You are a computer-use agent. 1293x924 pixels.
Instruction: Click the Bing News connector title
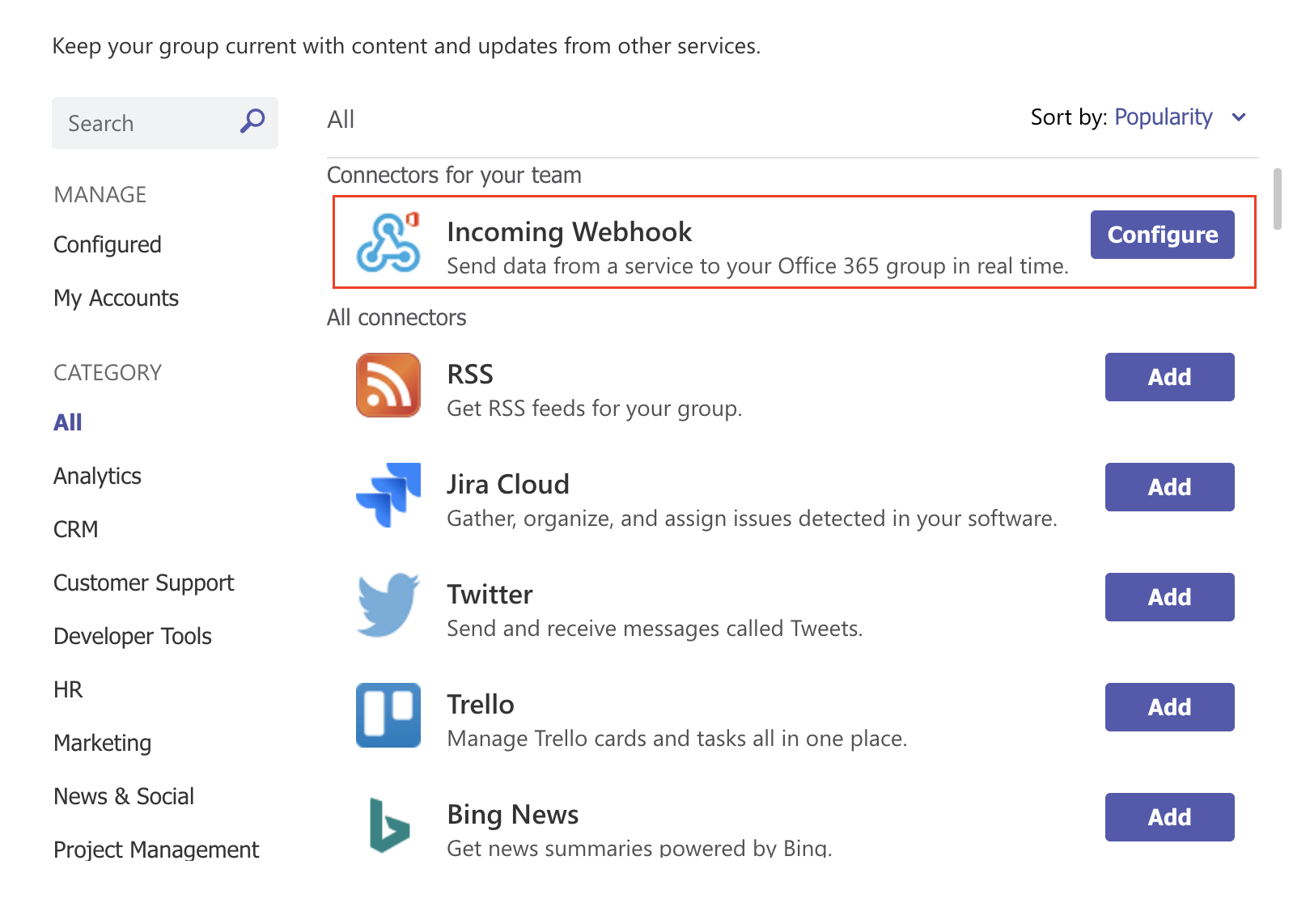(x=513, y=815)
